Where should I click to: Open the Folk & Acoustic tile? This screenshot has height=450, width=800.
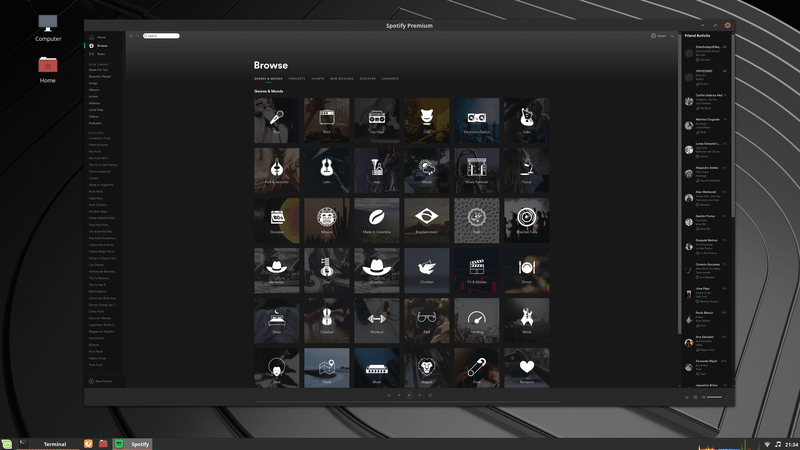click(x=277, y=170)
